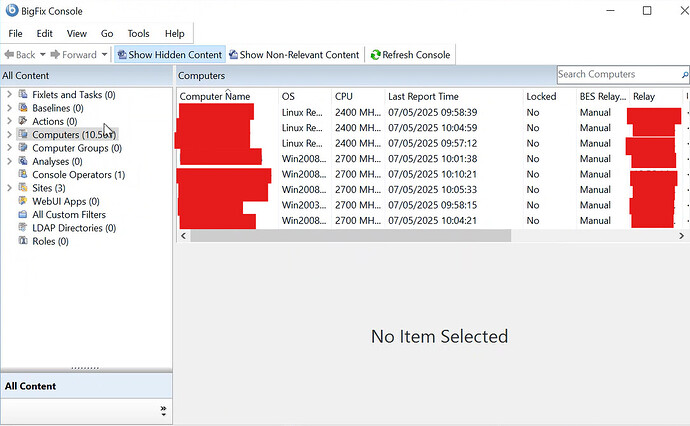The image size is (690, 426).
Task: Select All Custom Filters tree item
Action: point(69,215)
